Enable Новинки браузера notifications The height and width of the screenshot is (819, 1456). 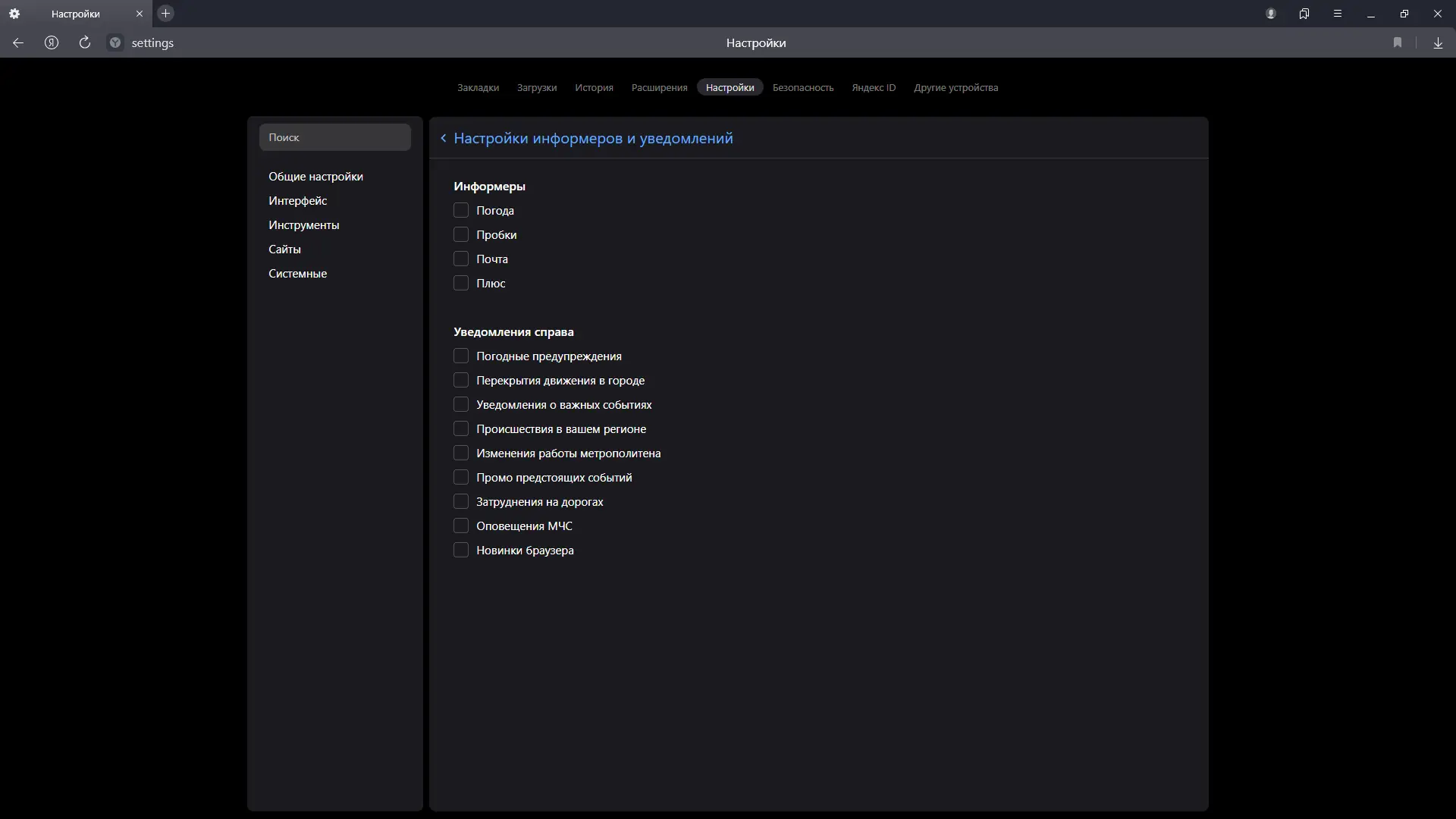click(461, 551)
